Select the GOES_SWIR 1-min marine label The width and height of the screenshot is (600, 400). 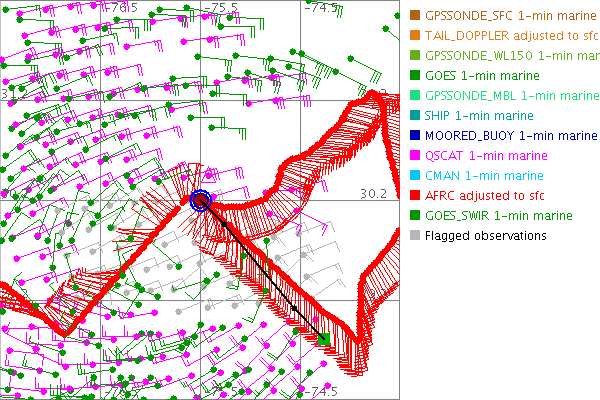pos(498,216)
